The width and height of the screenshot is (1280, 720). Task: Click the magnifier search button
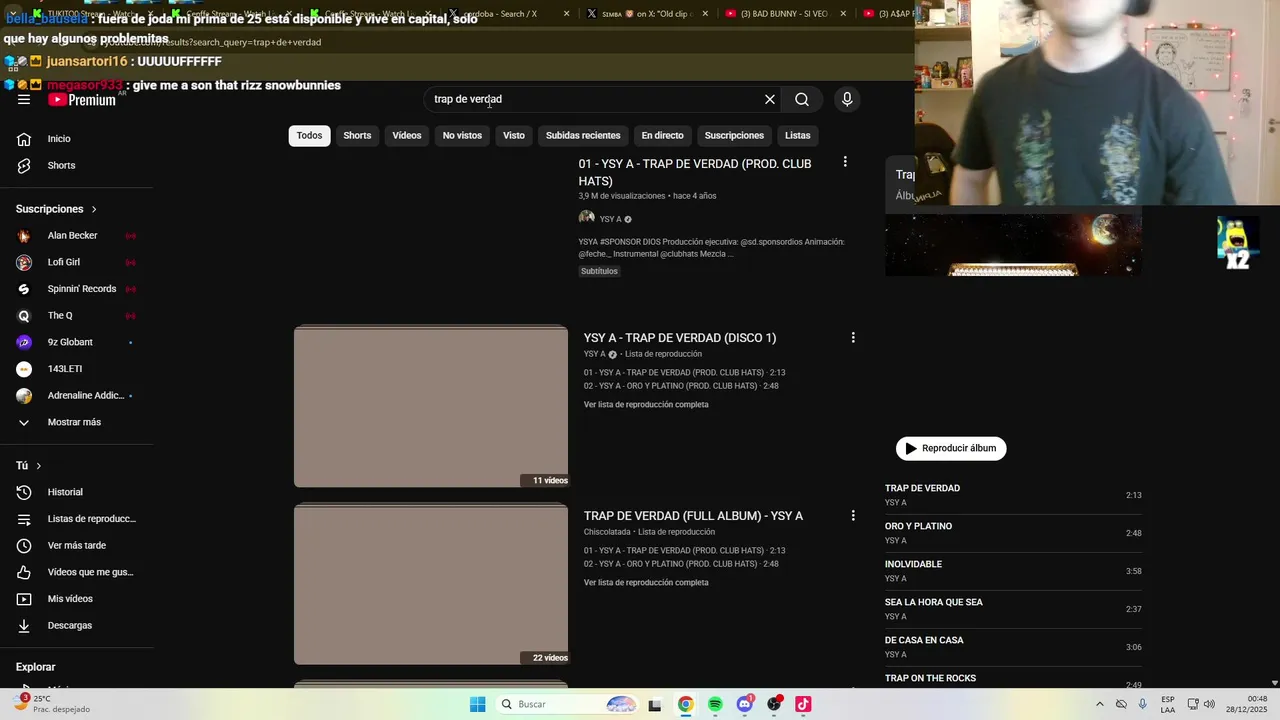(802, 99)
